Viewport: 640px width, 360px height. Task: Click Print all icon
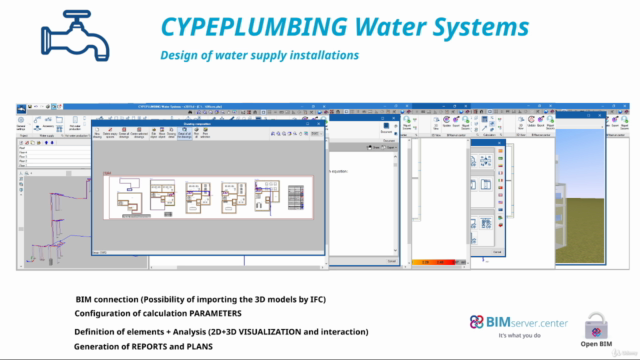(196, 133)
